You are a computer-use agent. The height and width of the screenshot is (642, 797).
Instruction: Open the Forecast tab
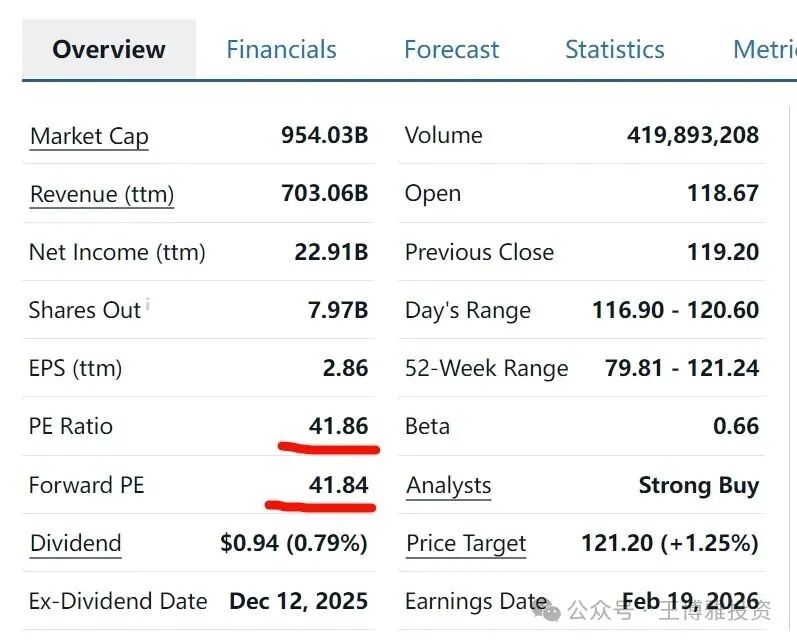pyautogui.click(x=451, y=50)
